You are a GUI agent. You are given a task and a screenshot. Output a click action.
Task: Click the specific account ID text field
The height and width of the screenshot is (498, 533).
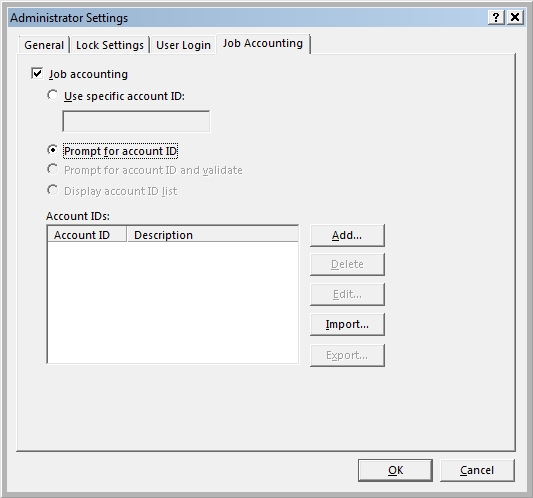pos(136,121)
